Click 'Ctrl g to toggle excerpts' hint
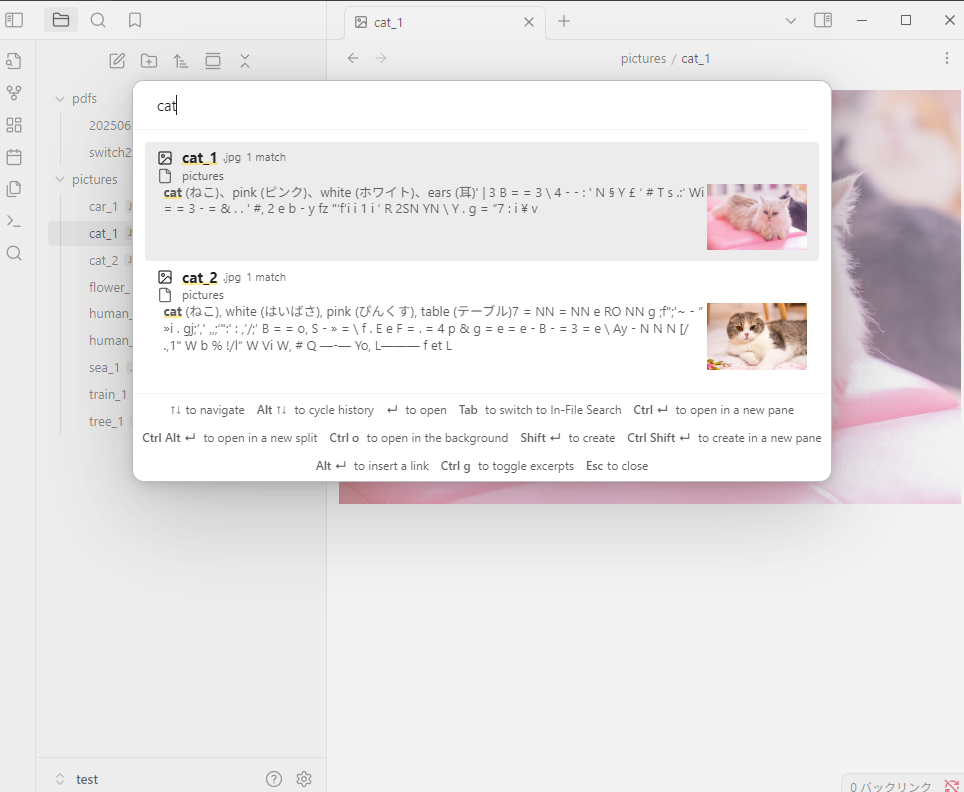Image resolution: width=964 pixels, height=792 pixels. 507,466
